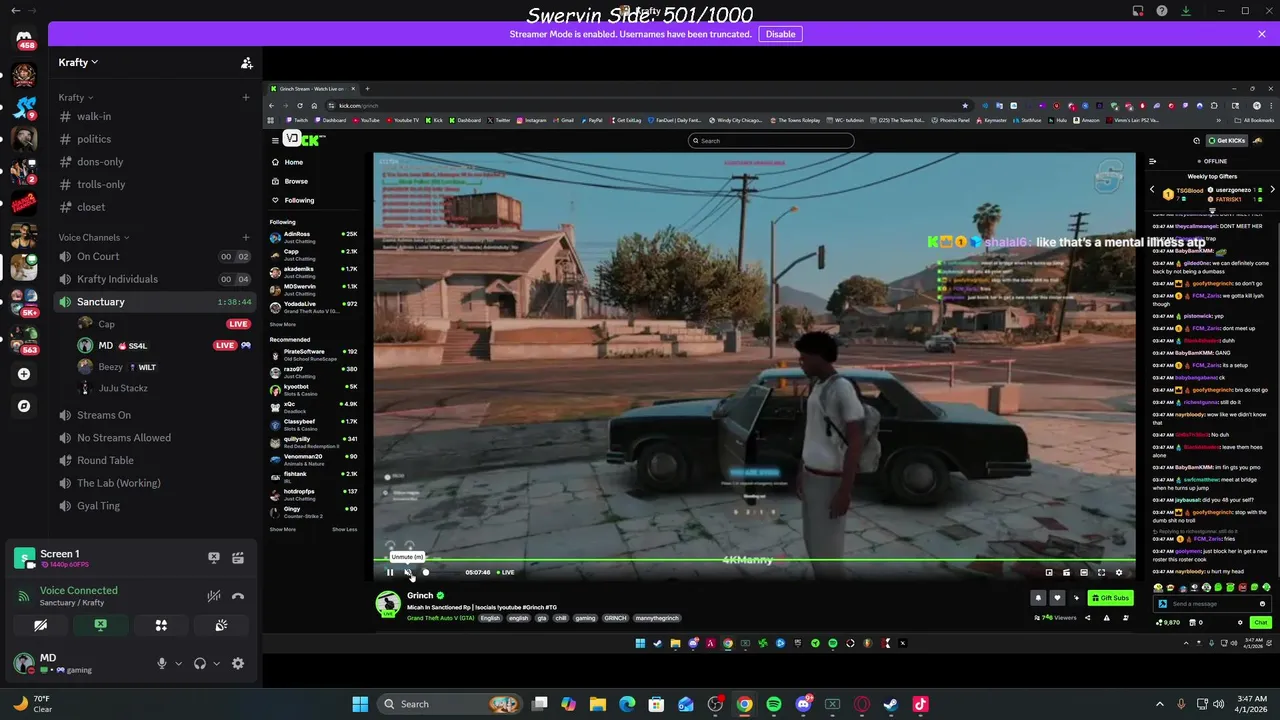Toggle Grinch notification bell
The image size is (1280, 720).
pos(1038,598)
